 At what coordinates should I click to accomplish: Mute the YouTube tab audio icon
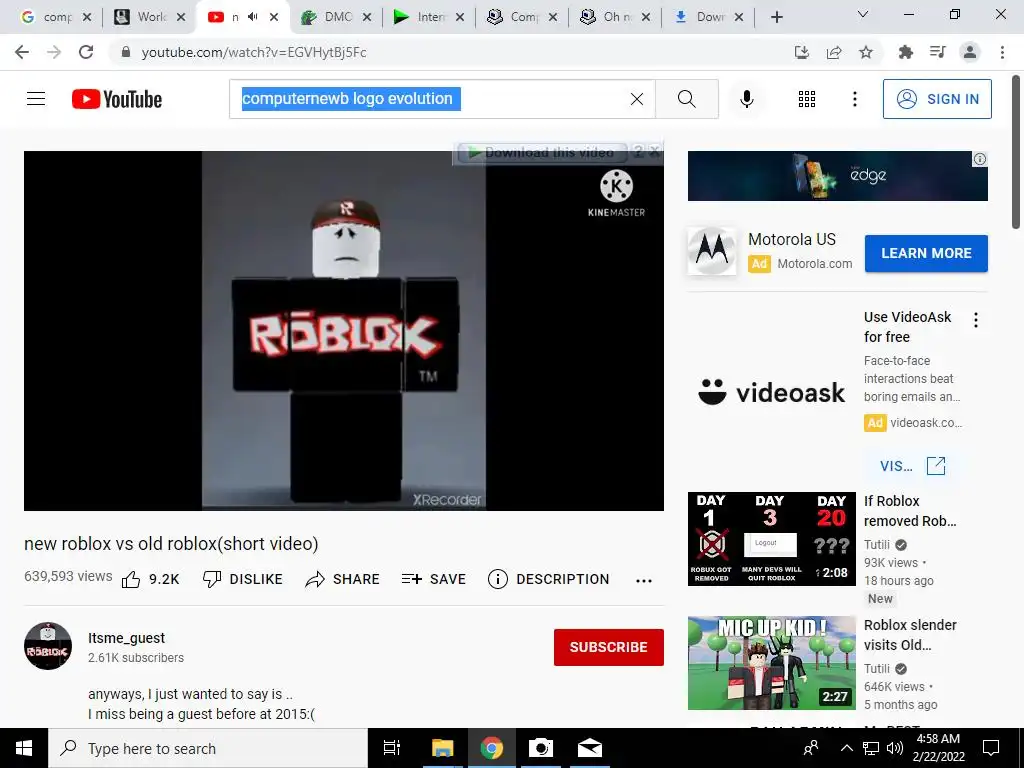(x=253, y=17)
